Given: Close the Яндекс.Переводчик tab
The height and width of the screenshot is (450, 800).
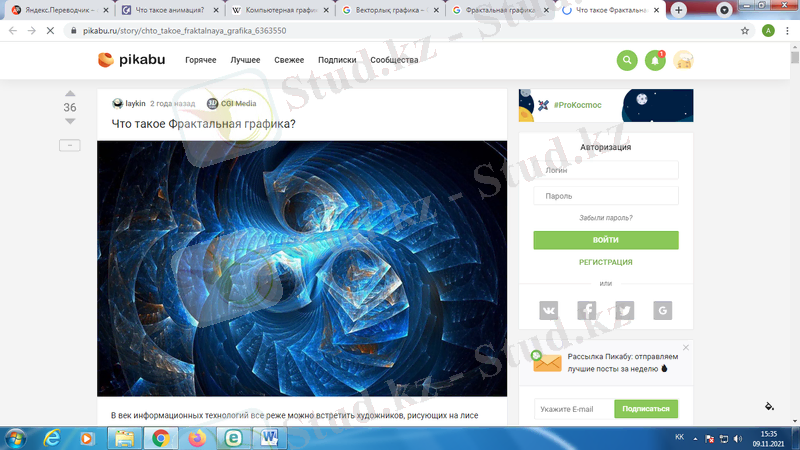Looking at the screenshot, I should (106, 10).
